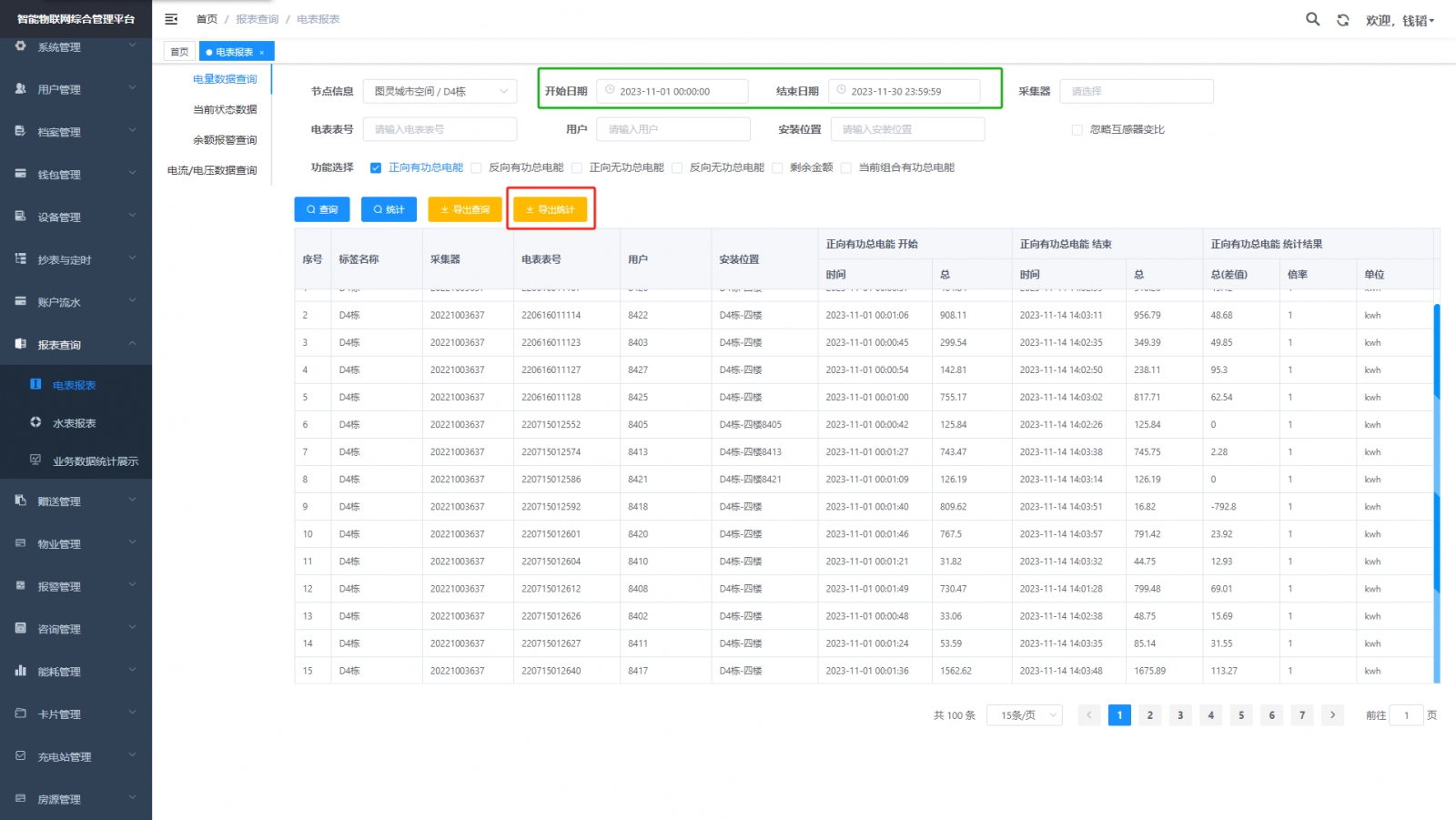Viewport: 1456px width, 820px height.
Task: Click the 电表表号 input field
Action: click(440, 129)
